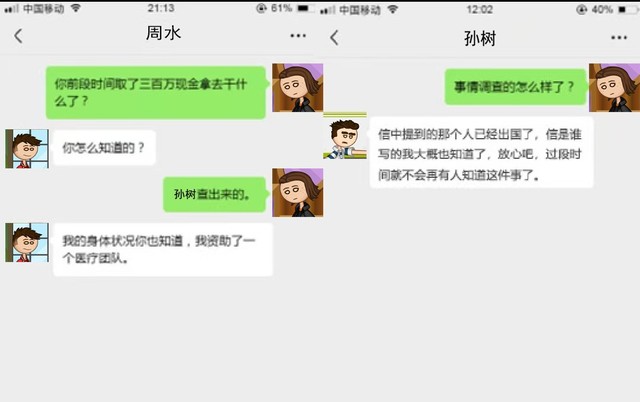Tap 周水's avatar beside 医疗团队 message
The height and width of the screenshot is (402, 640).
tap(27, 242)
